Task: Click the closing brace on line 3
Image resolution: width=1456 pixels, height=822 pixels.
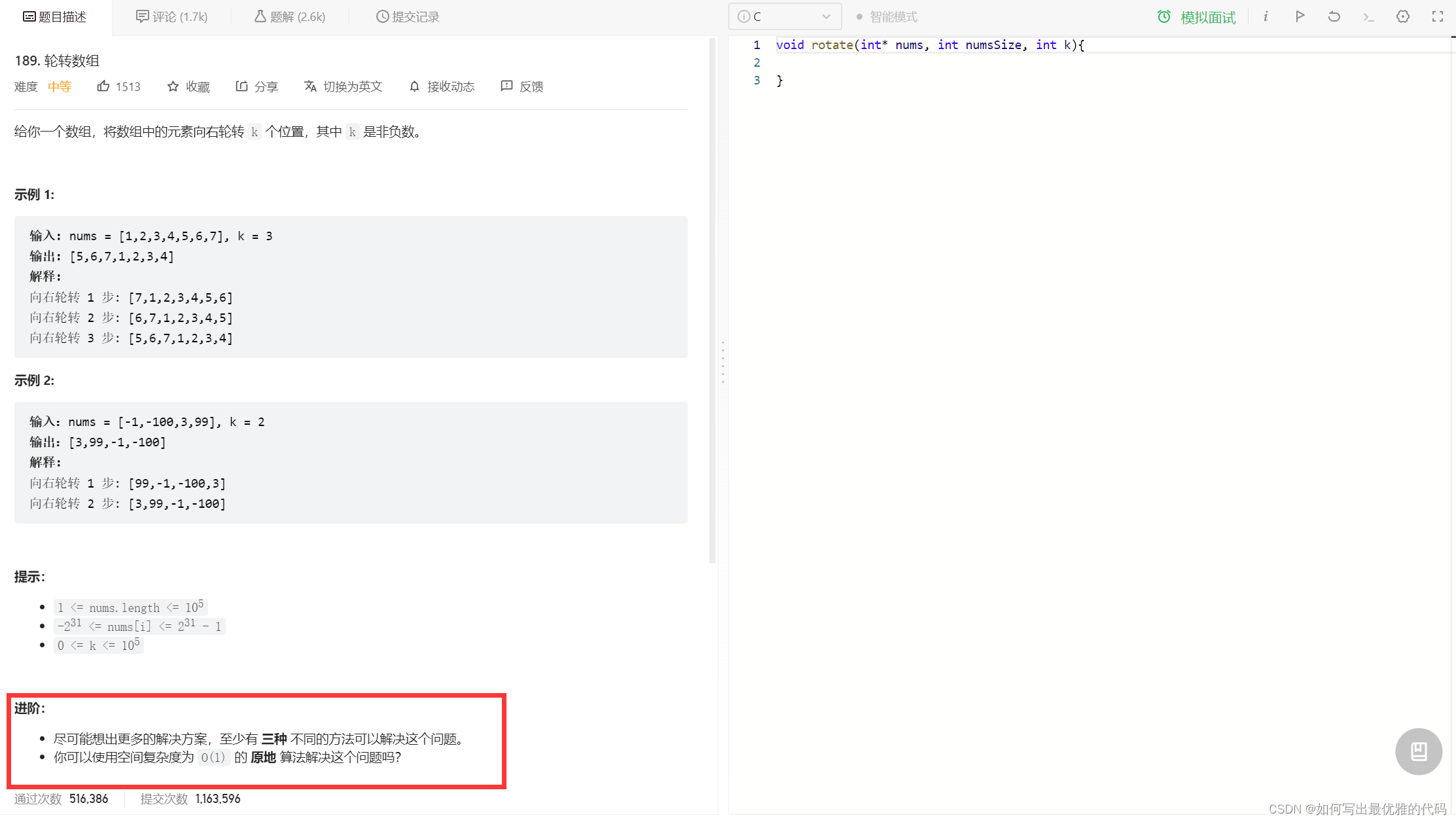Action: (779, 80)
